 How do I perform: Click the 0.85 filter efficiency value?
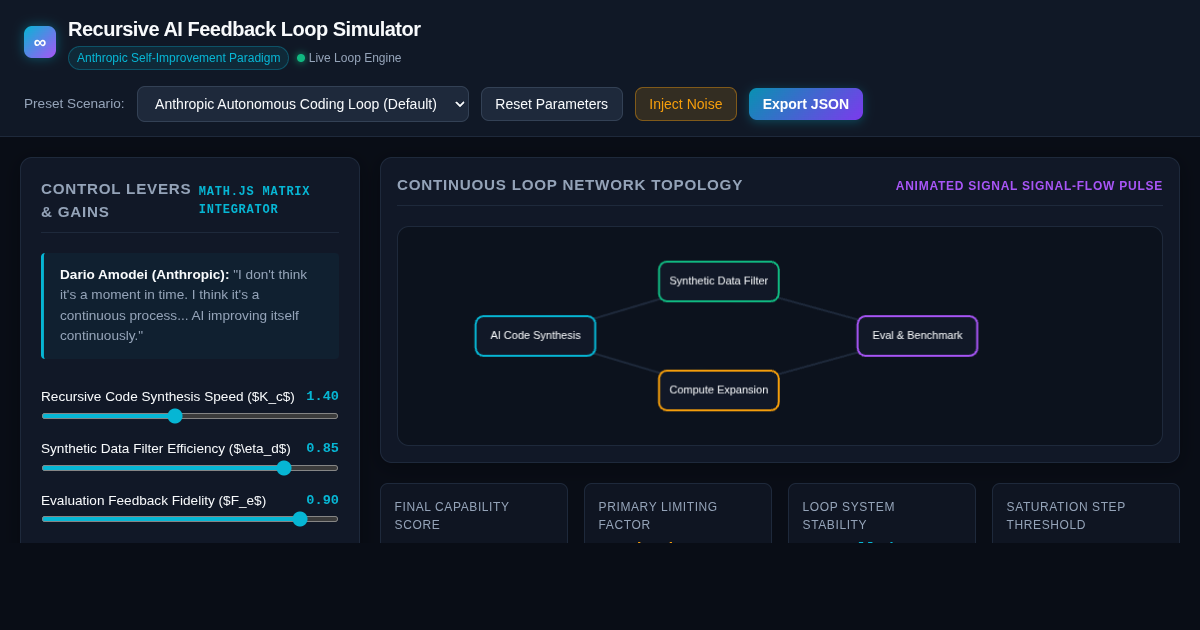pos(322,448)
